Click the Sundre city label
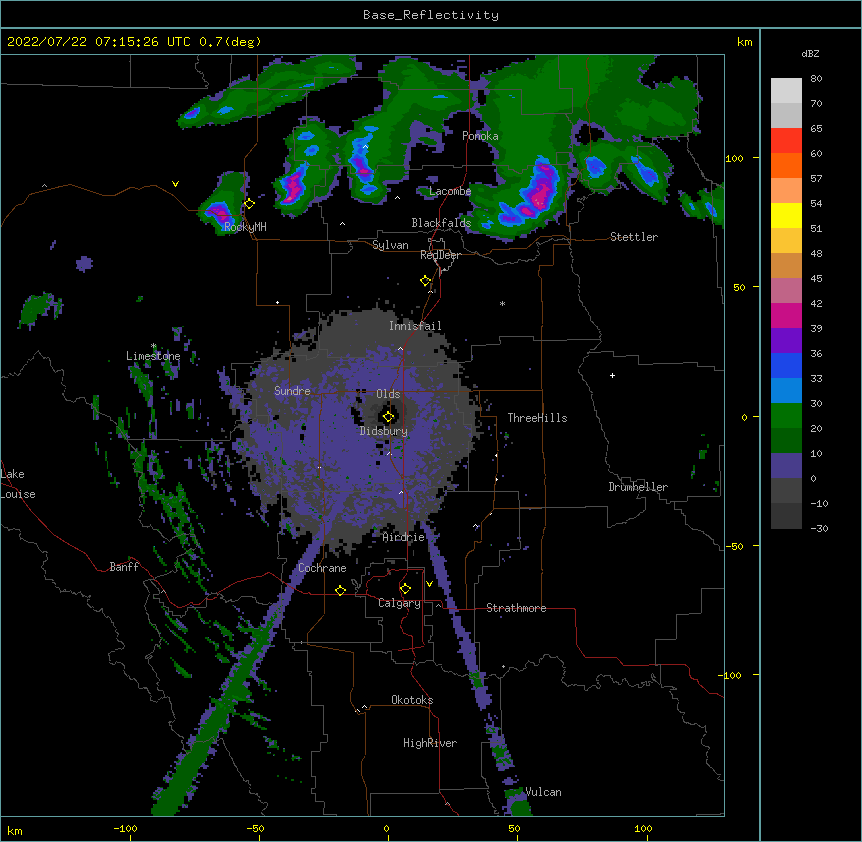Screen dimensions: 862x842 (x=292, y=391)
